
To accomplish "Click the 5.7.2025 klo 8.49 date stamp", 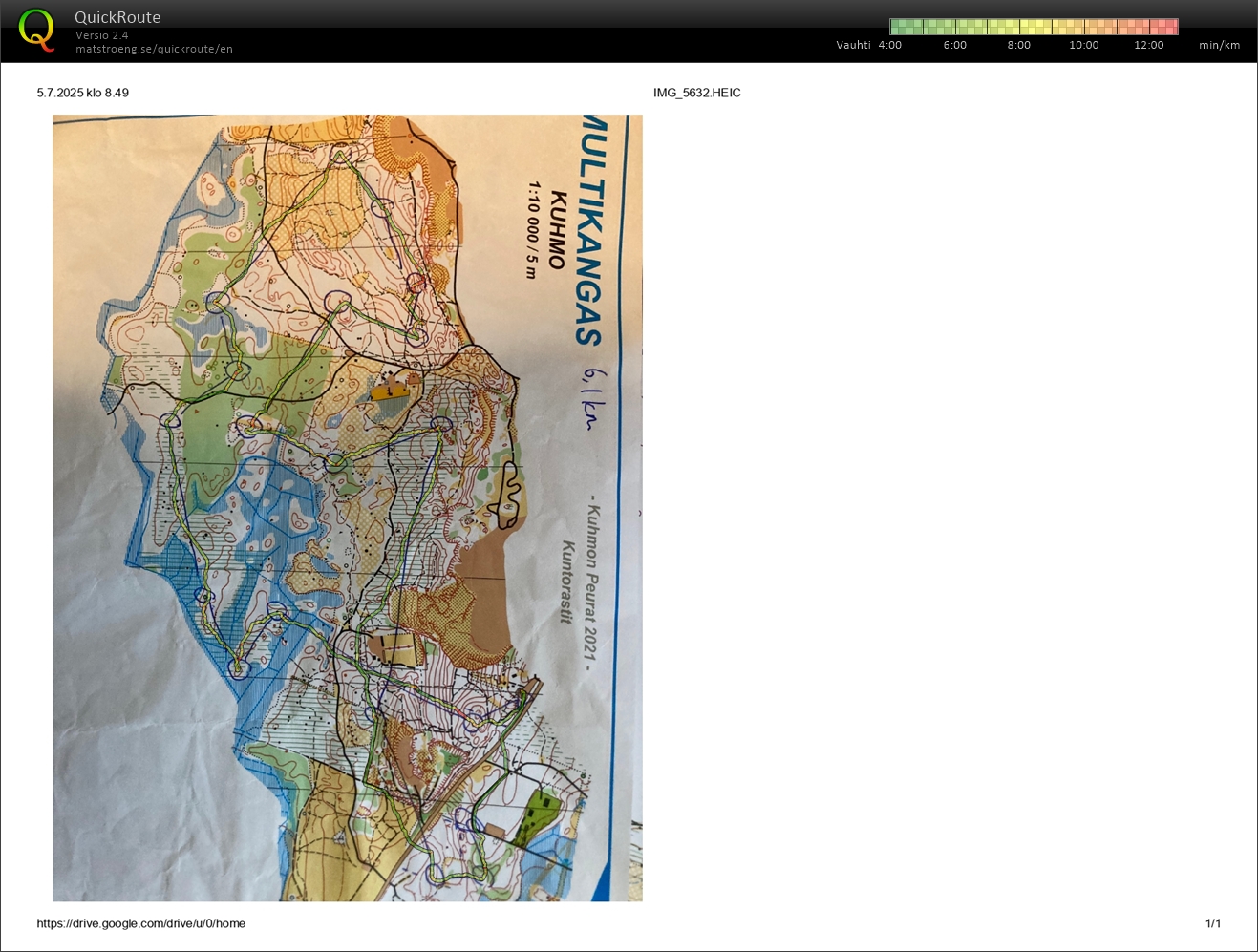I will click(x=82, y=93).
